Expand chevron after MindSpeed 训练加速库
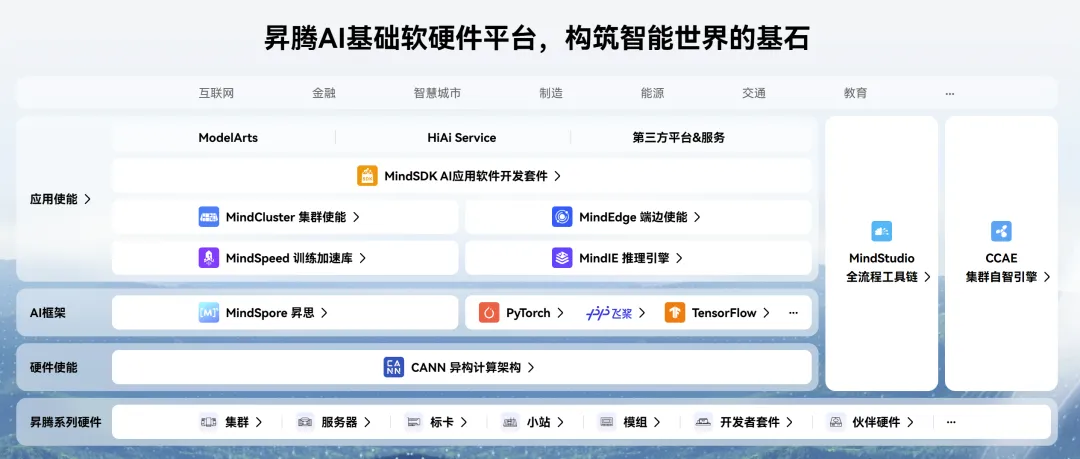The width and height of the screenshot is (1080, 459). (x=362, y=258)
